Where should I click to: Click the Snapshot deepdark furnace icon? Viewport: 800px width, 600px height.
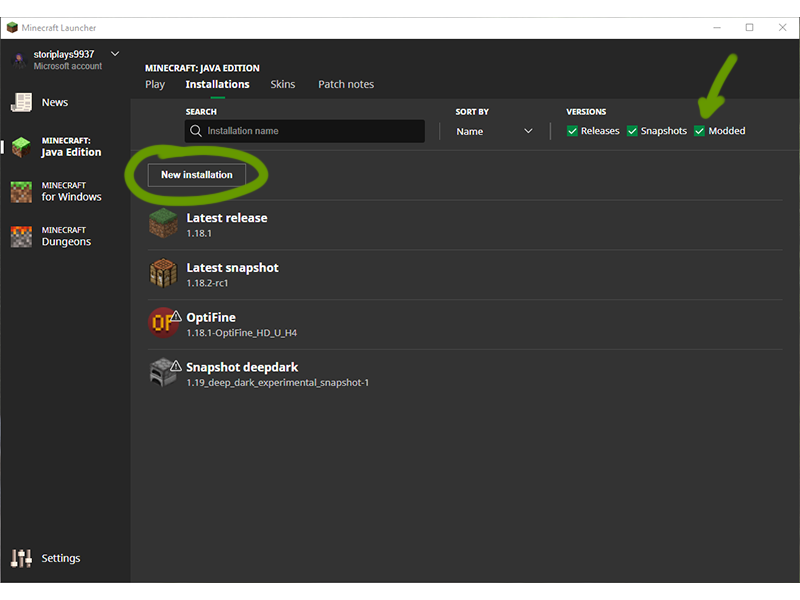click(x=162, y=374)
